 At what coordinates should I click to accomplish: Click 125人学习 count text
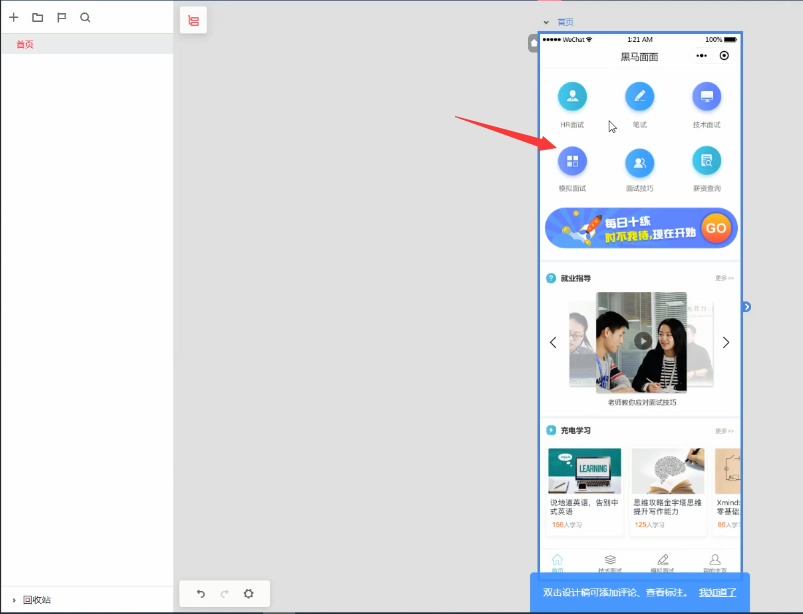[x=649, y=524]
